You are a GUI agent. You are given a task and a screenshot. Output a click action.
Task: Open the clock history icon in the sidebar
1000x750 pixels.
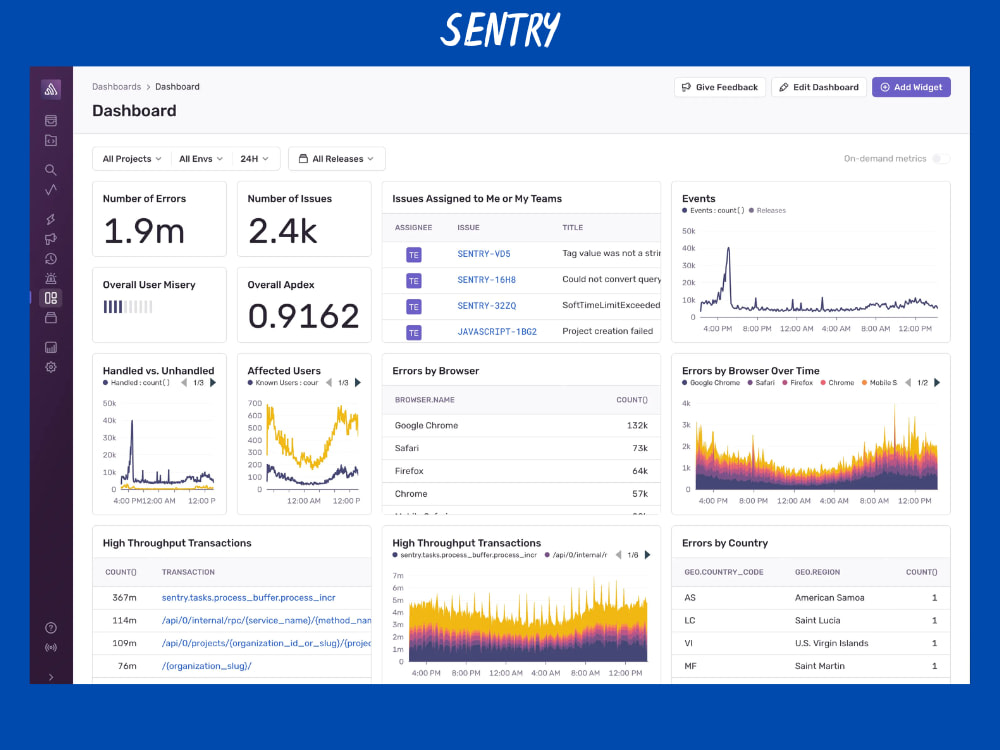click(51, 258)
